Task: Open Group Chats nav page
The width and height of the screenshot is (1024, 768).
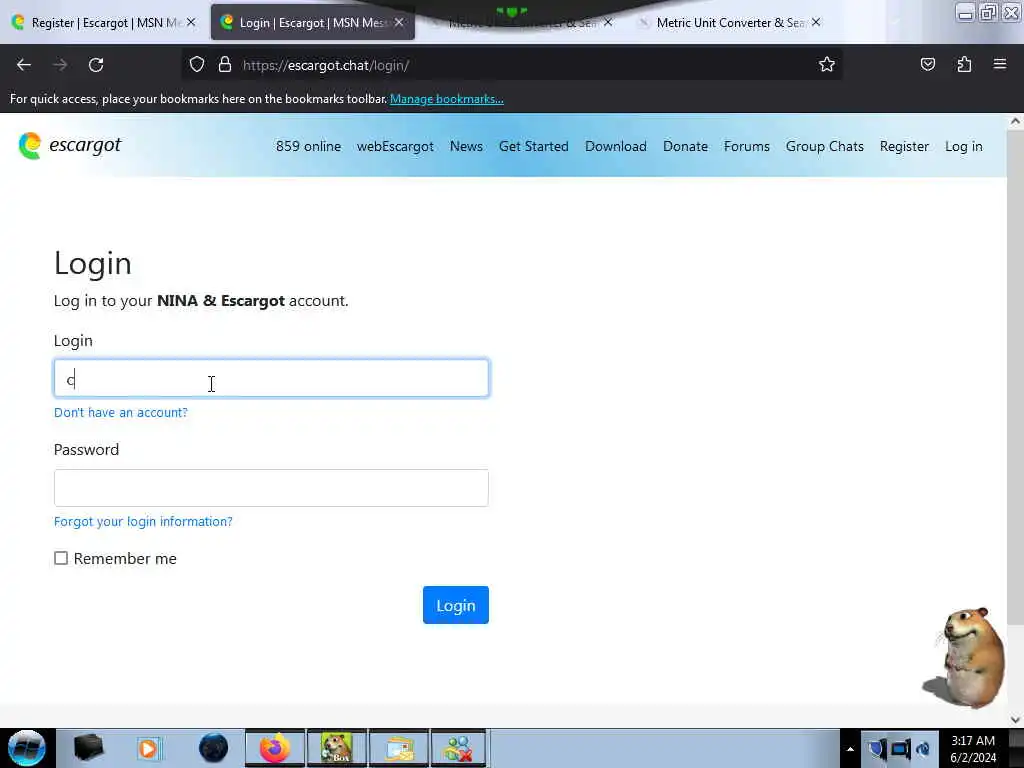Action: pos(824,146)
